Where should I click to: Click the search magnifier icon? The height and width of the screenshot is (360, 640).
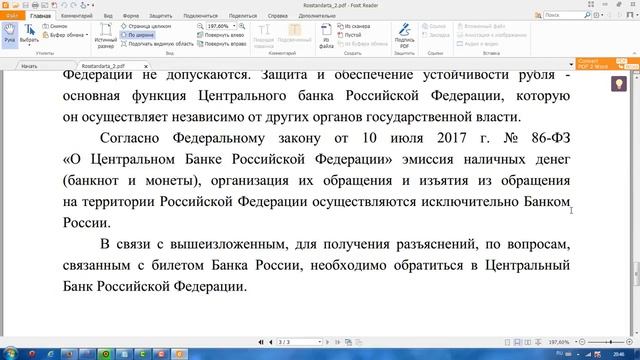click(587, 15)
